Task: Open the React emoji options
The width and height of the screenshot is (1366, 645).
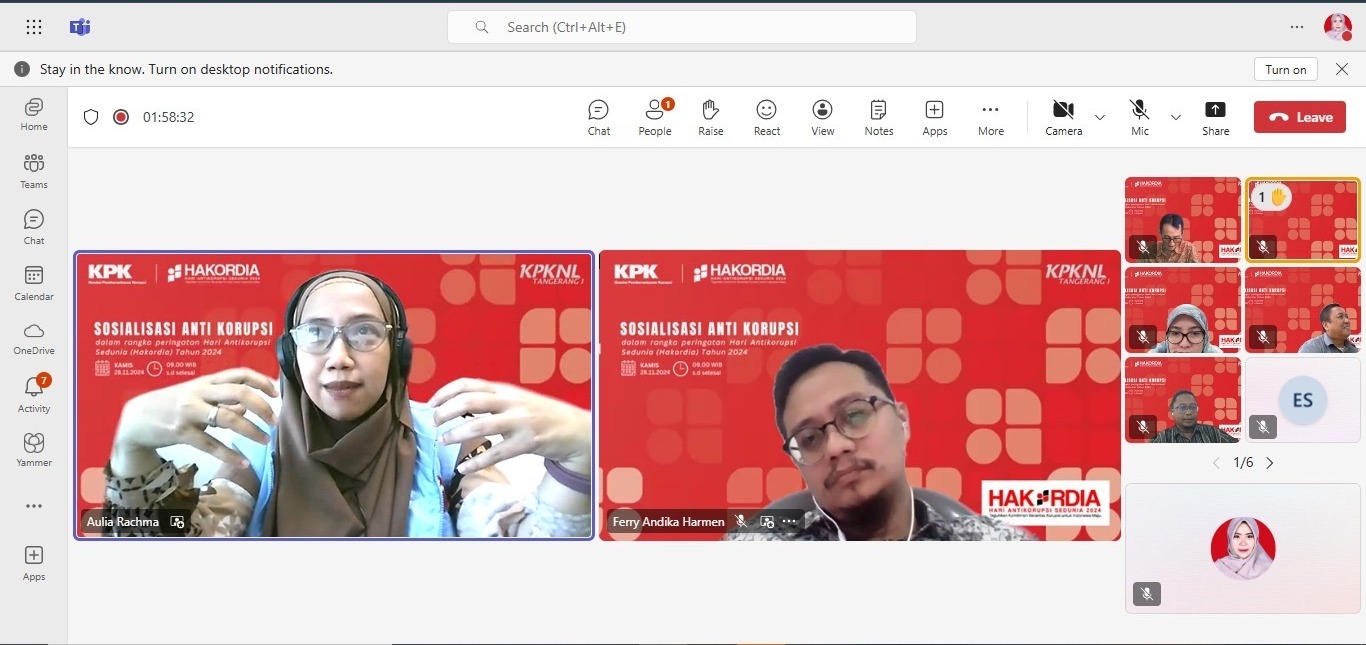Action: (767, 117)
